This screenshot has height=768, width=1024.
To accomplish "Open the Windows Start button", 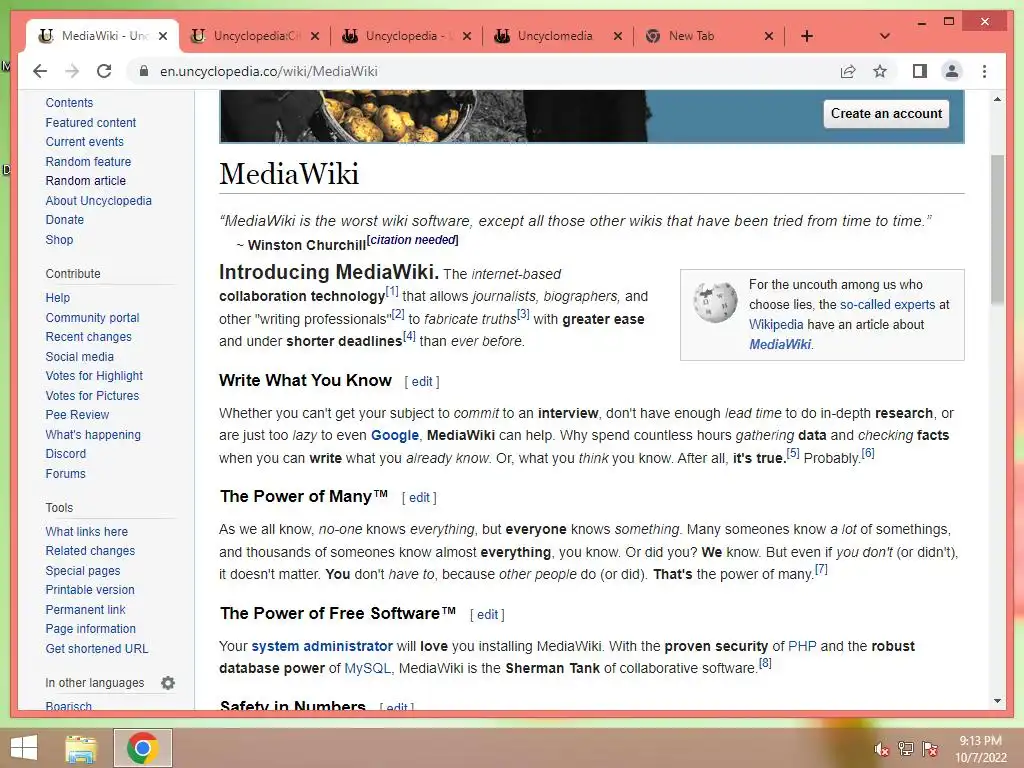I will pos(24,747).
